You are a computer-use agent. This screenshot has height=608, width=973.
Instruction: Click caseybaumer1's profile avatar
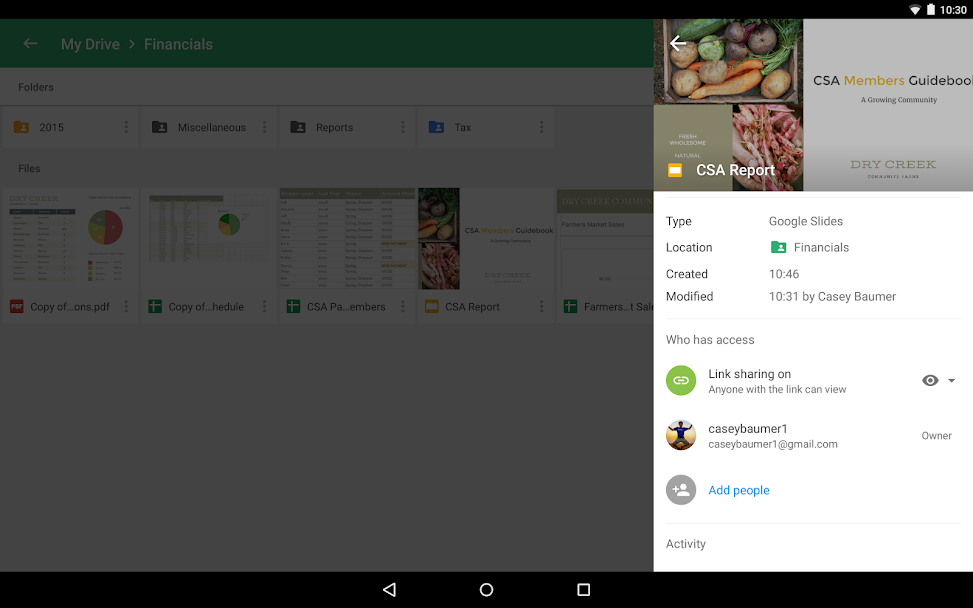click(x=681, y=435)
